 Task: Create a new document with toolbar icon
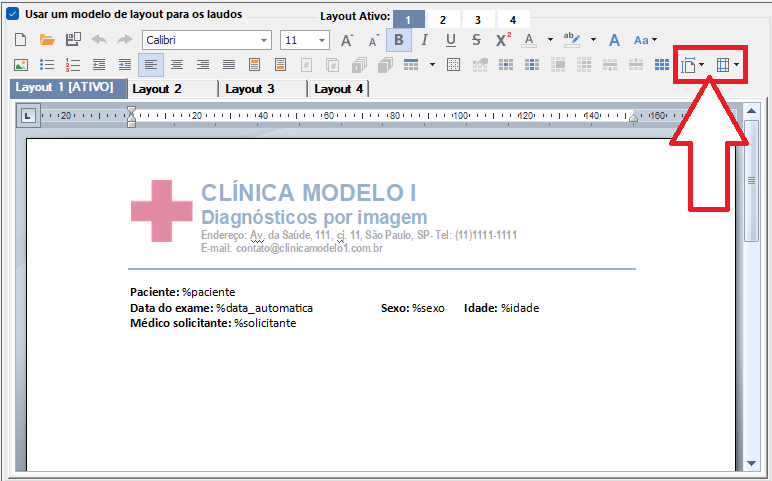click(20, 40)
